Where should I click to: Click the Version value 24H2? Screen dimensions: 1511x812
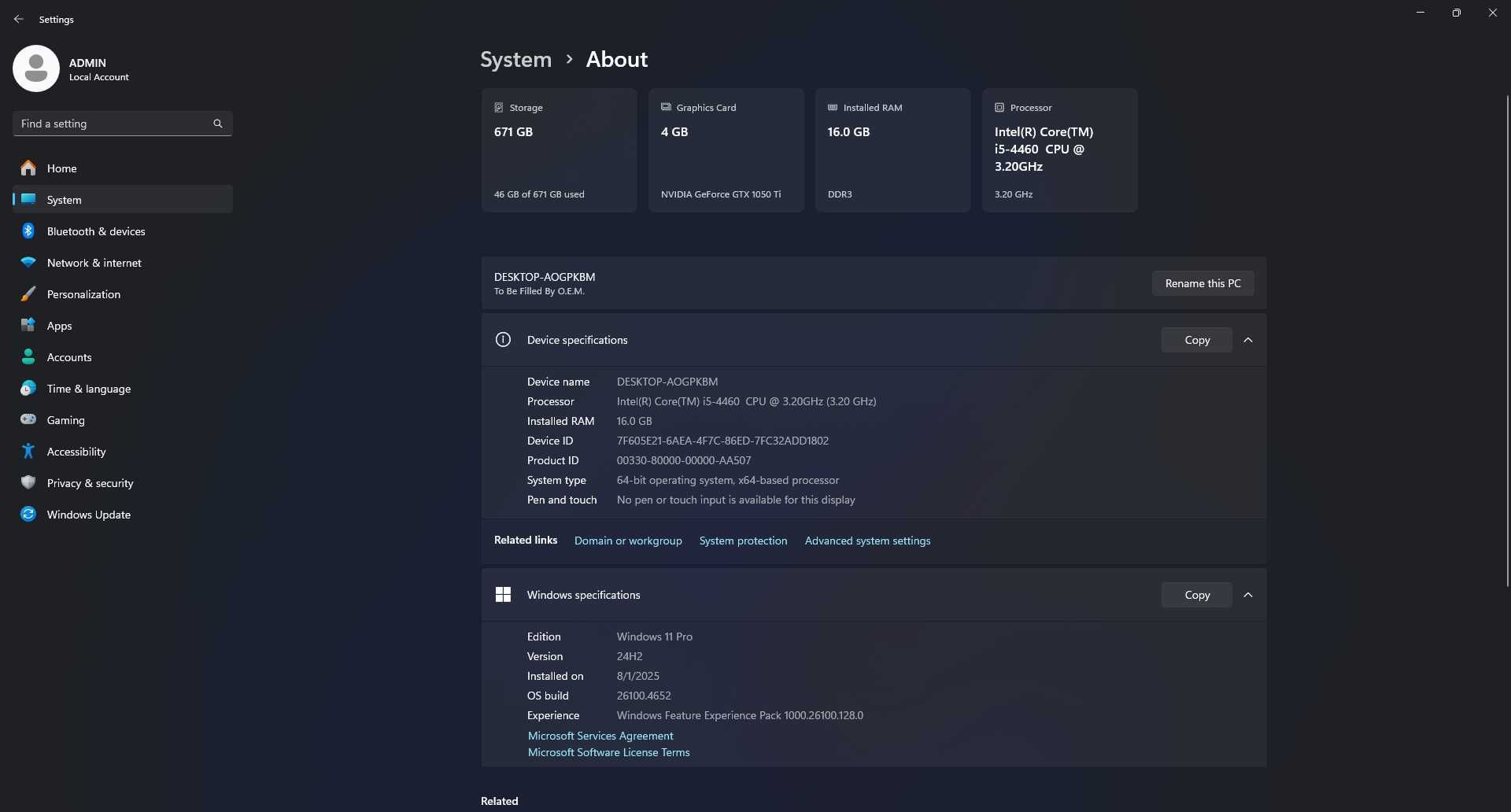(x=630, y=656)
